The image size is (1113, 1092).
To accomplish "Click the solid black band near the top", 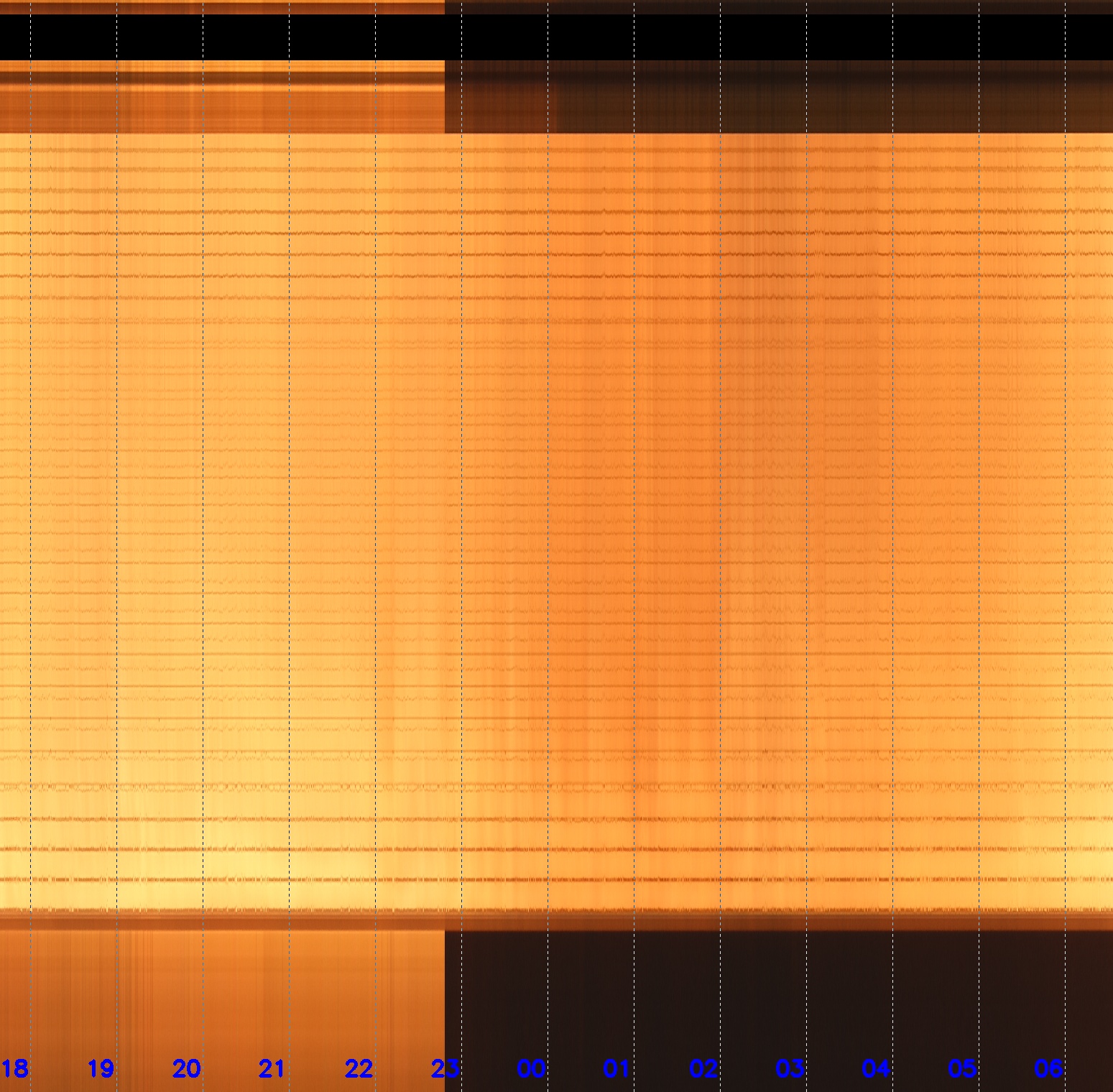I will pos(556,37).
